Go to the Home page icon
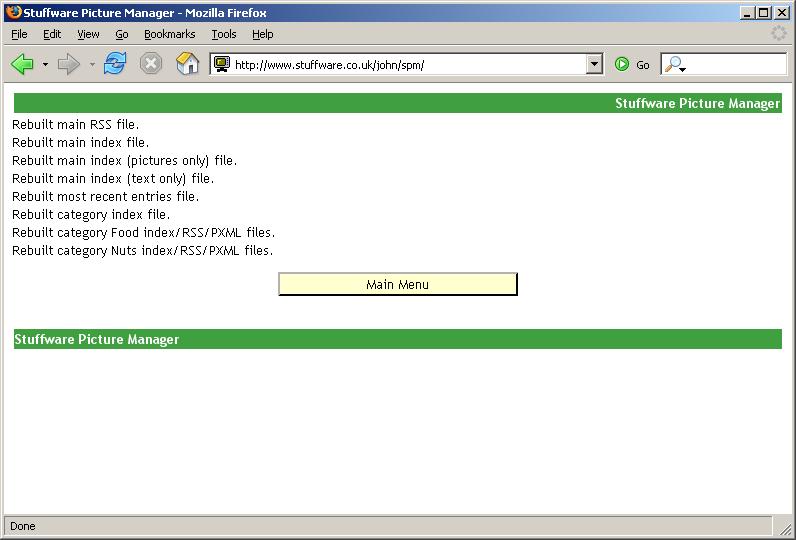Viewport: 796px width, 540px height. (x=187, y=64)
